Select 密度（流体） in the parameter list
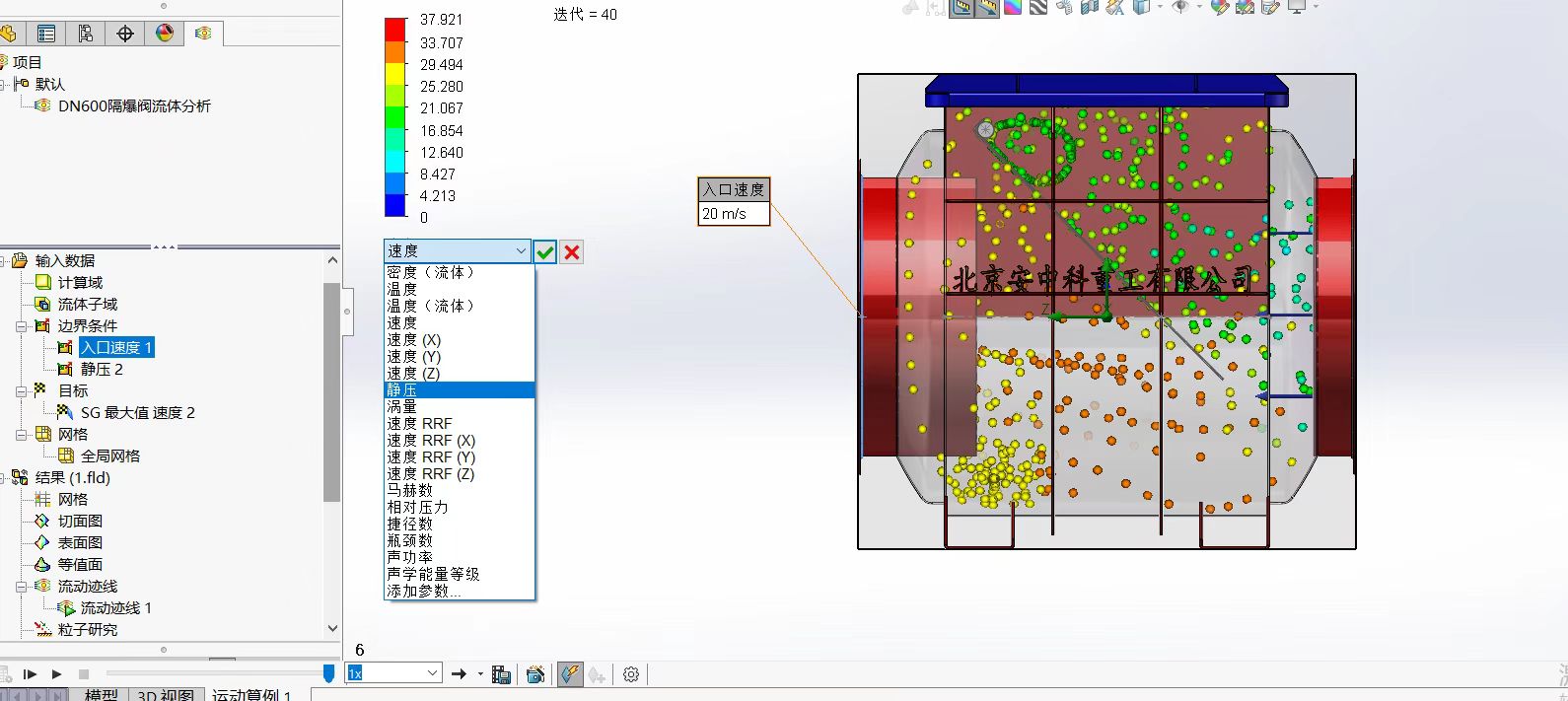This screenshot has height=701, width=1568. pyautogui.click(x=459, y=273)
